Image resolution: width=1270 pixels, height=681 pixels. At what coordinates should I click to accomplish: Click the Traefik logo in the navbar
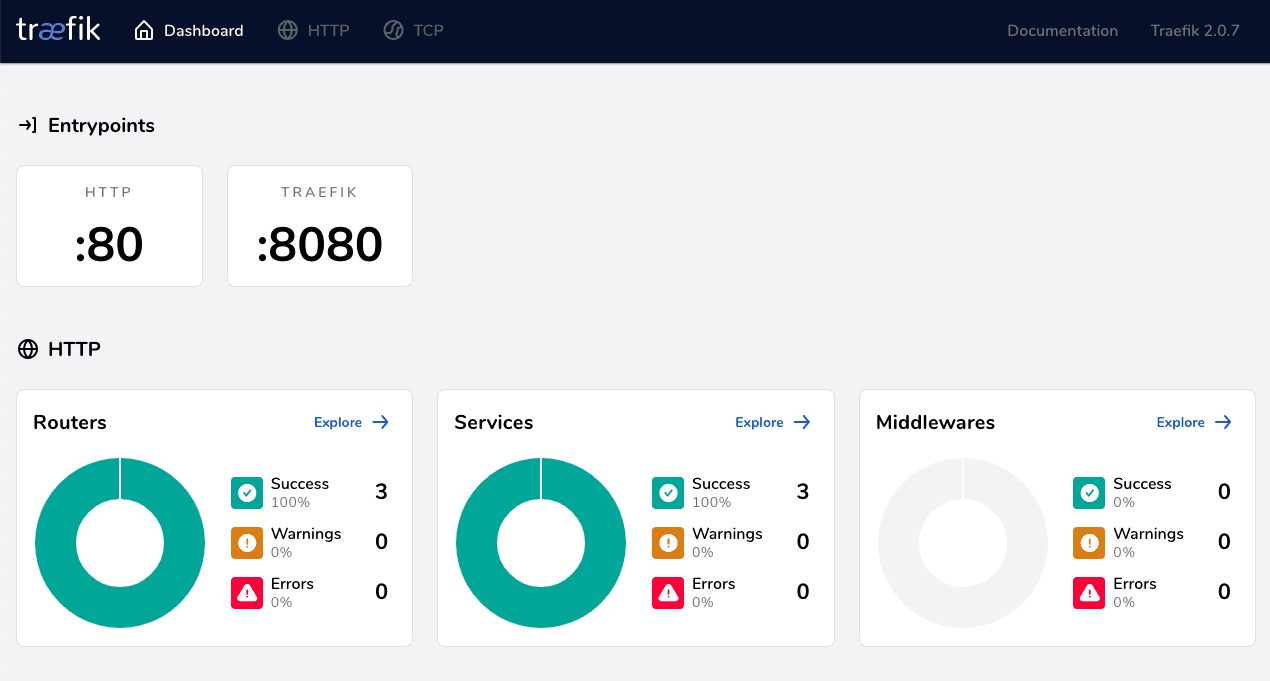point(58,29)
